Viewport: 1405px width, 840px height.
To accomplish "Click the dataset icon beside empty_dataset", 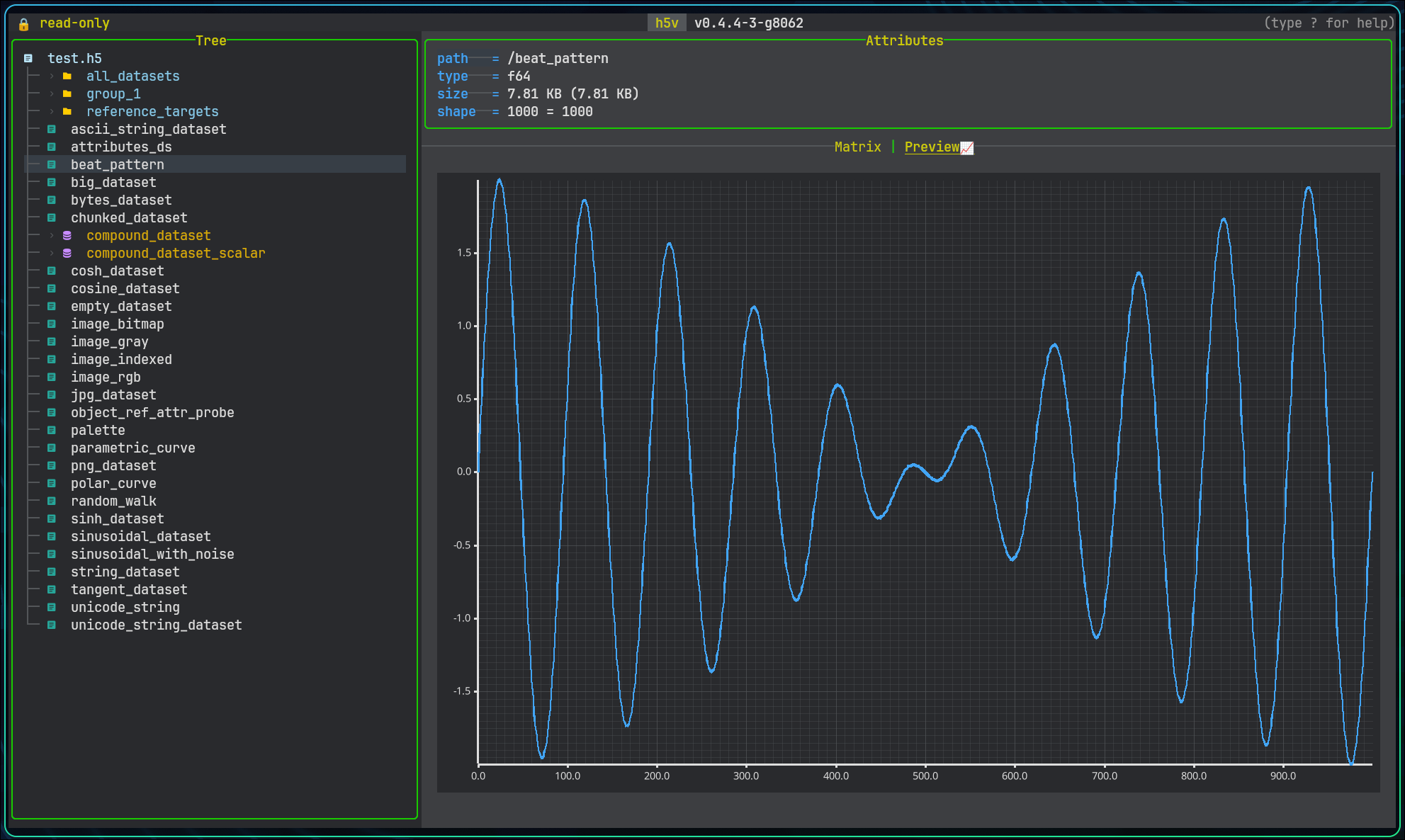I will pyautogui.click(x=52, y=306).
